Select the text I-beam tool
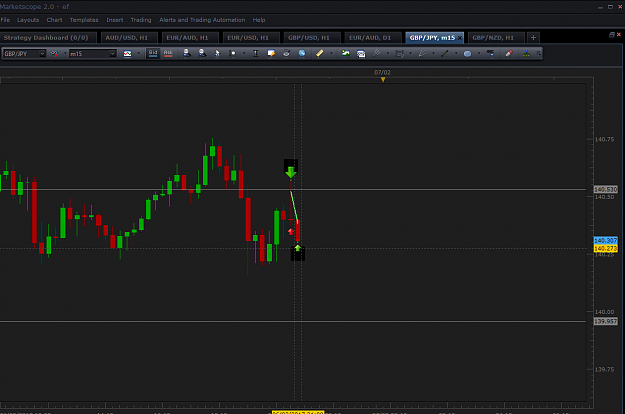 (x=256, y=53)
